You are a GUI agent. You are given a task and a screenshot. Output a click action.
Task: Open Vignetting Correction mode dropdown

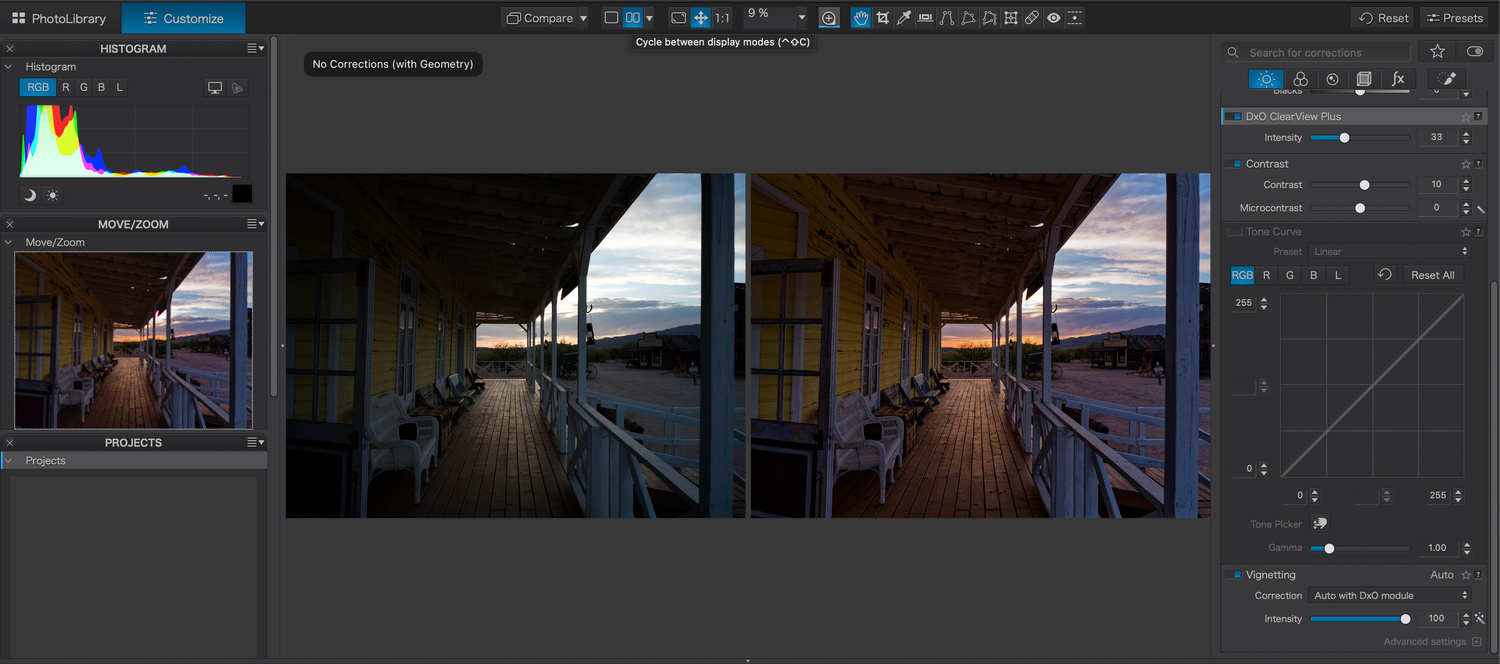[x=1390, y=596]
